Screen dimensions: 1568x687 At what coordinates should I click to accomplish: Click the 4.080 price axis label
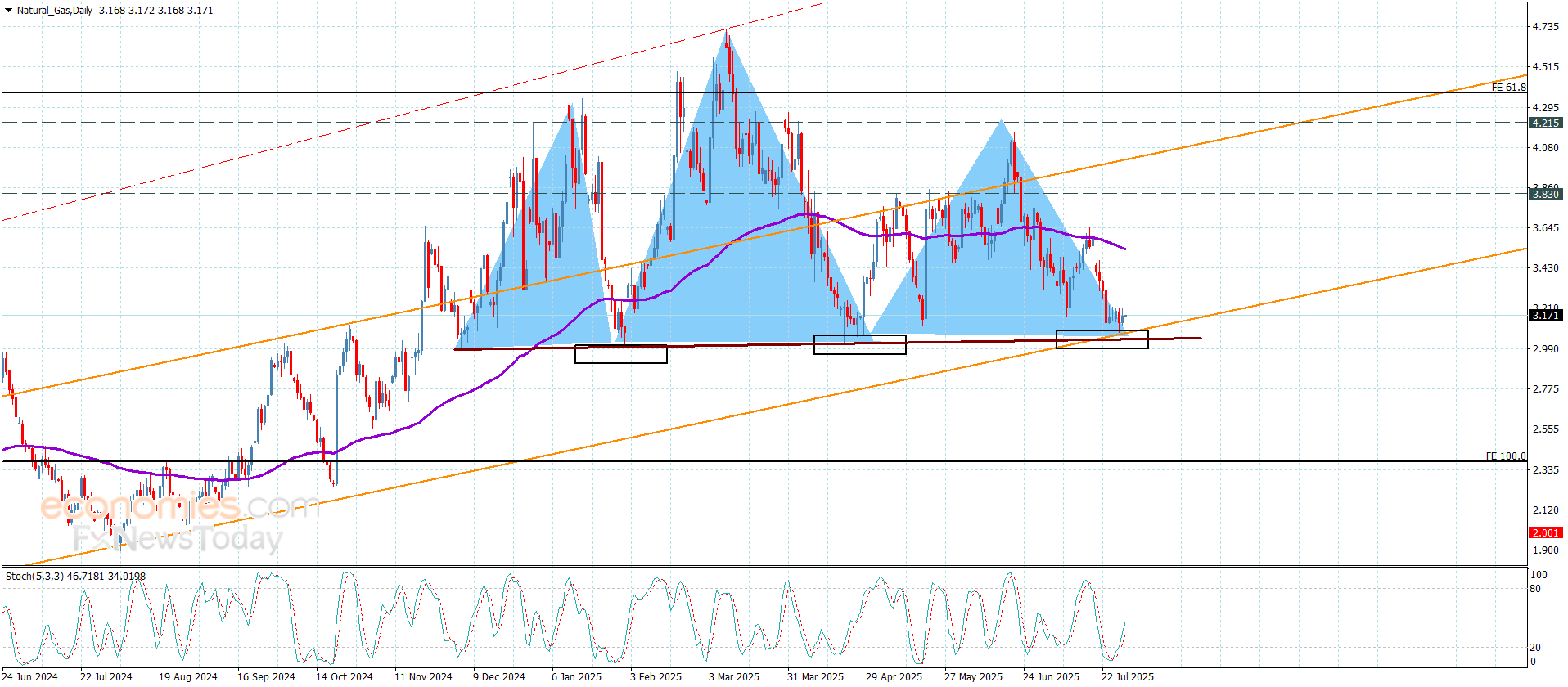point(1546,148)
